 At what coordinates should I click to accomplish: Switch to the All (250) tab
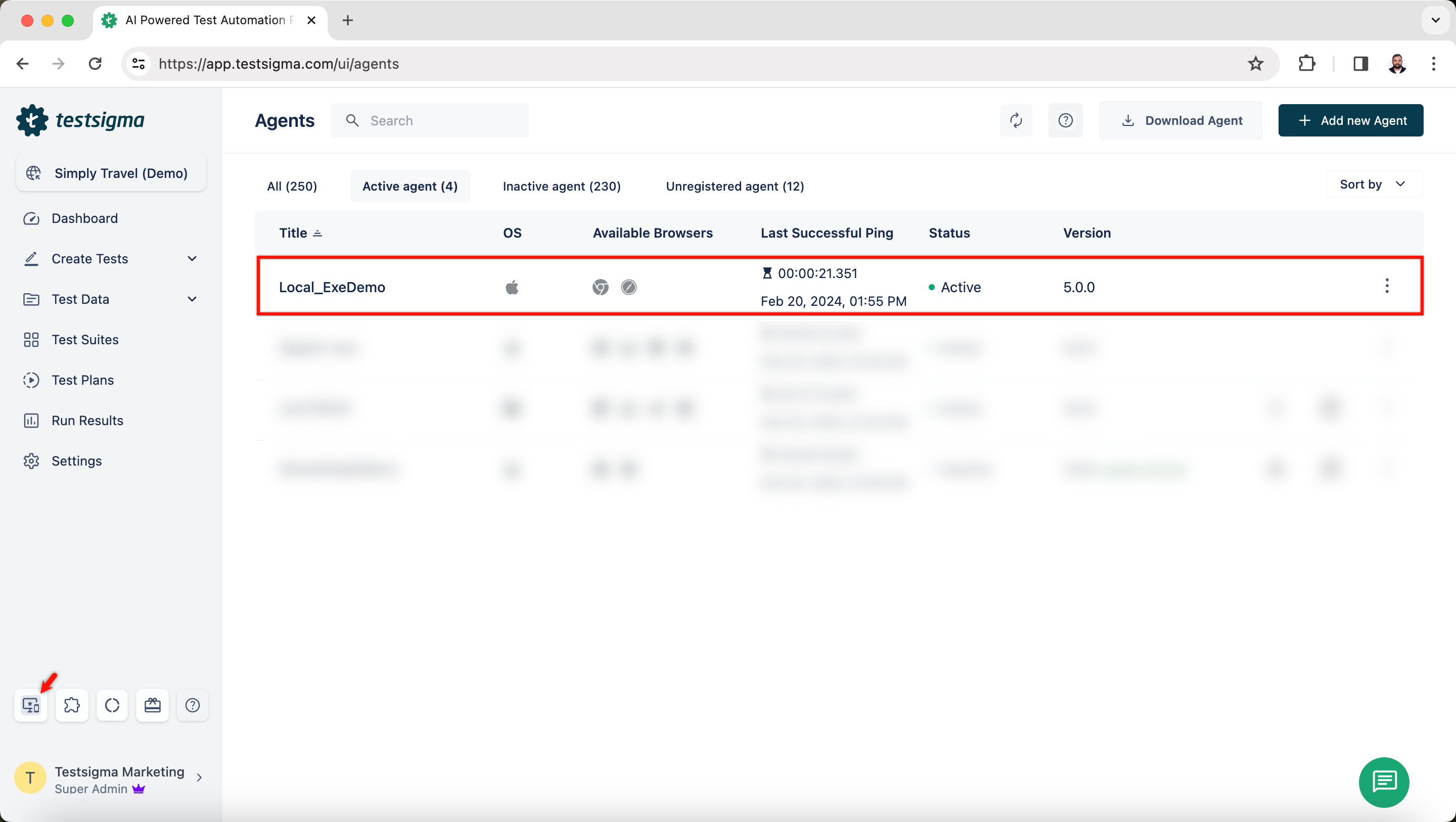coord(292,186)
